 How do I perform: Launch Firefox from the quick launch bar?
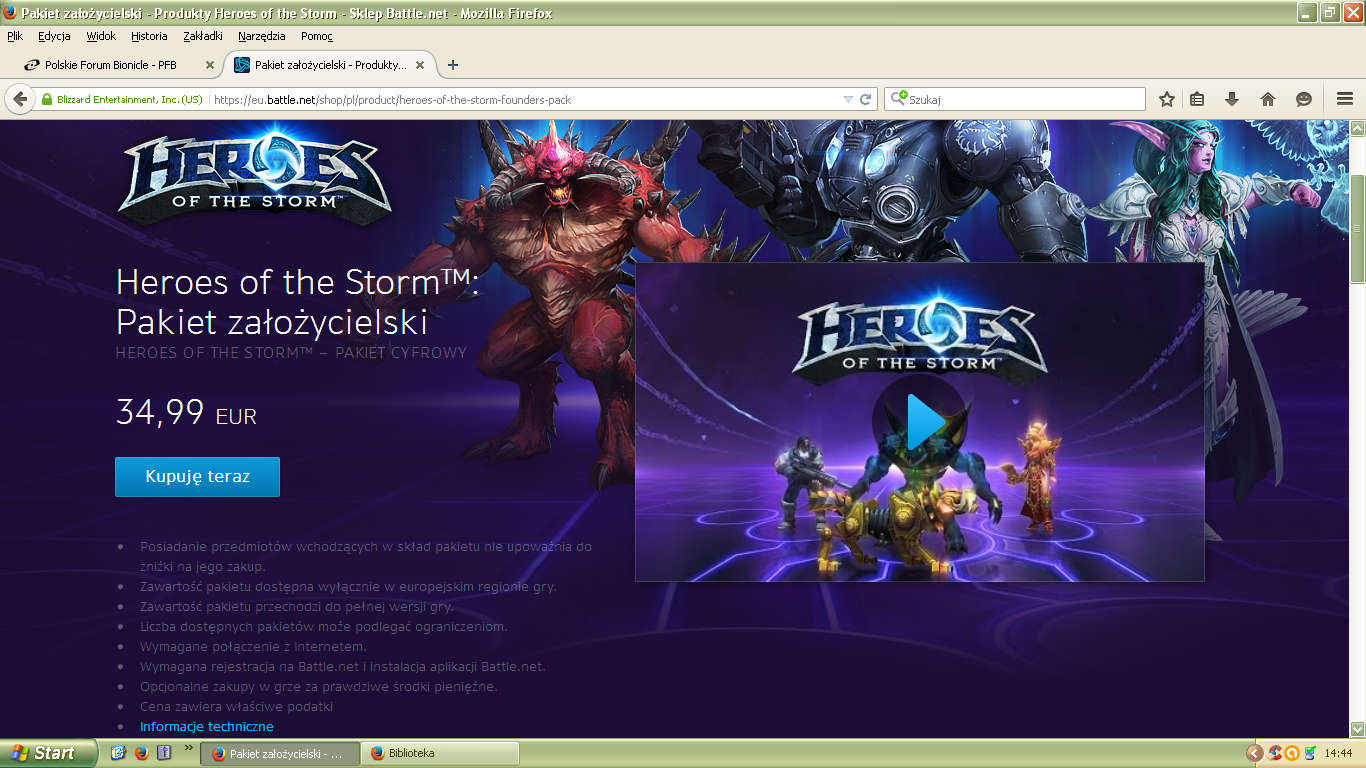[141, 753]
